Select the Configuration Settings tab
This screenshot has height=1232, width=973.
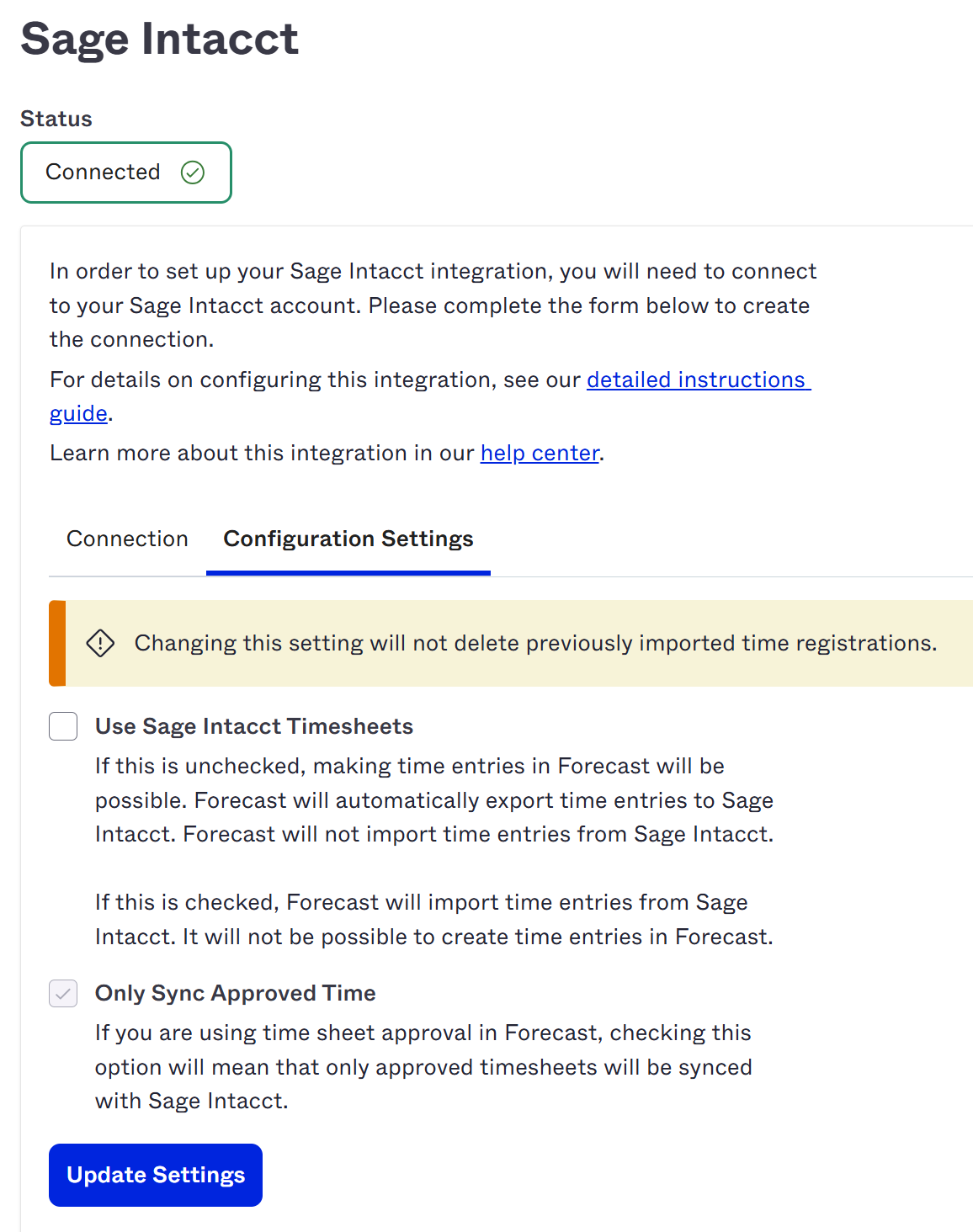348,539
